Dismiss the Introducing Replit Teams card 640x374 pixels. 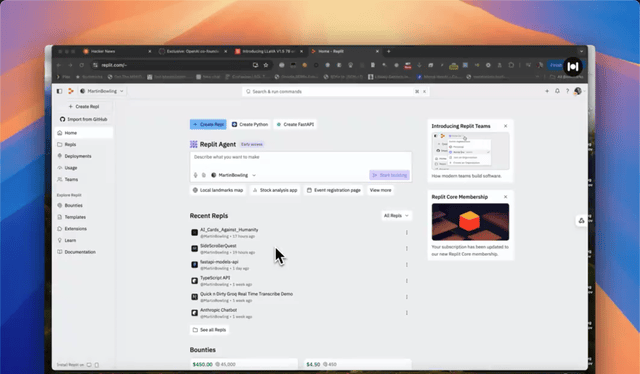pos(505,126)
